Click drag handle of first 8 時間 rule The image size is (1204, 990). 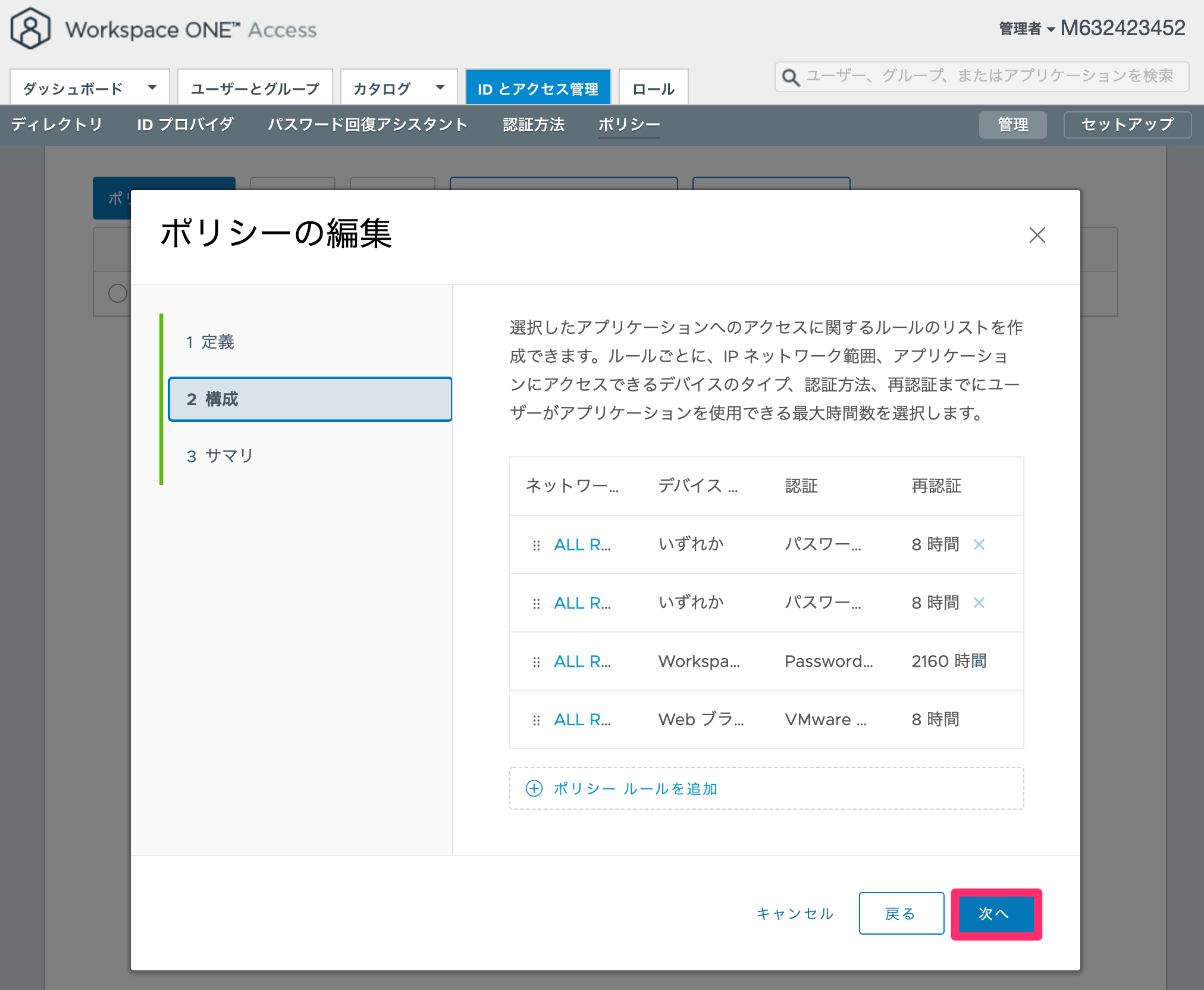[x=536, y=545]
